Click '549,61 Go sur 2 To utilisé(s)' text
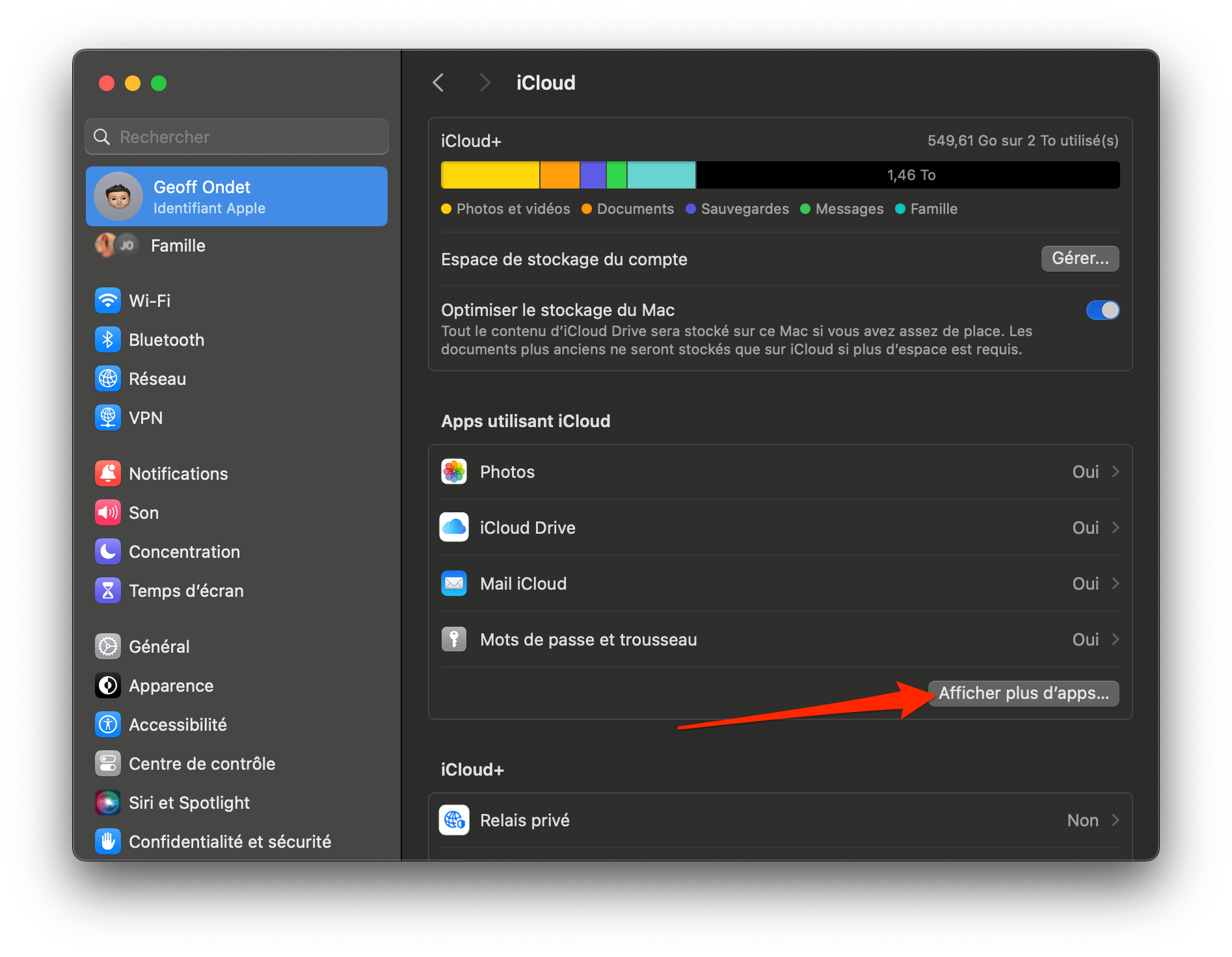The image size is (1232, 957). click(x=1023, y=140)
